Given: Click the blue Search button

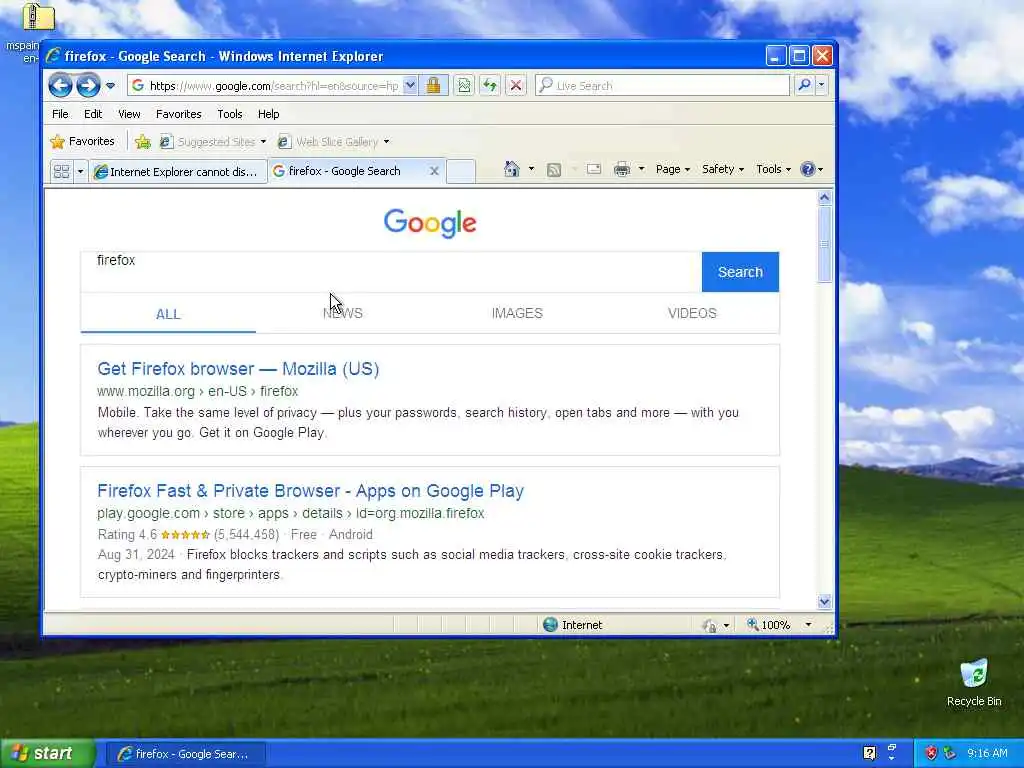Looking at the screenshot, I should point(740,272).
